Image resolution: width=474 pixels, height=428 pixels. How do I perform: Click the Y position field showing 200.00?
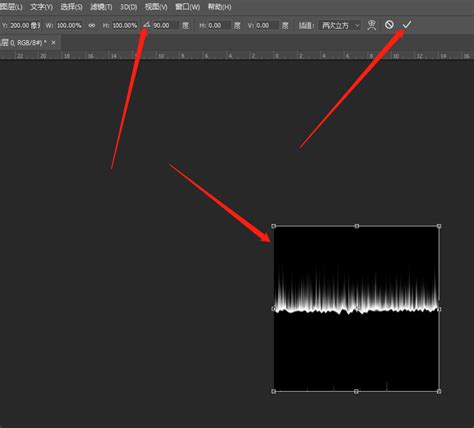[x=25, y=25]
